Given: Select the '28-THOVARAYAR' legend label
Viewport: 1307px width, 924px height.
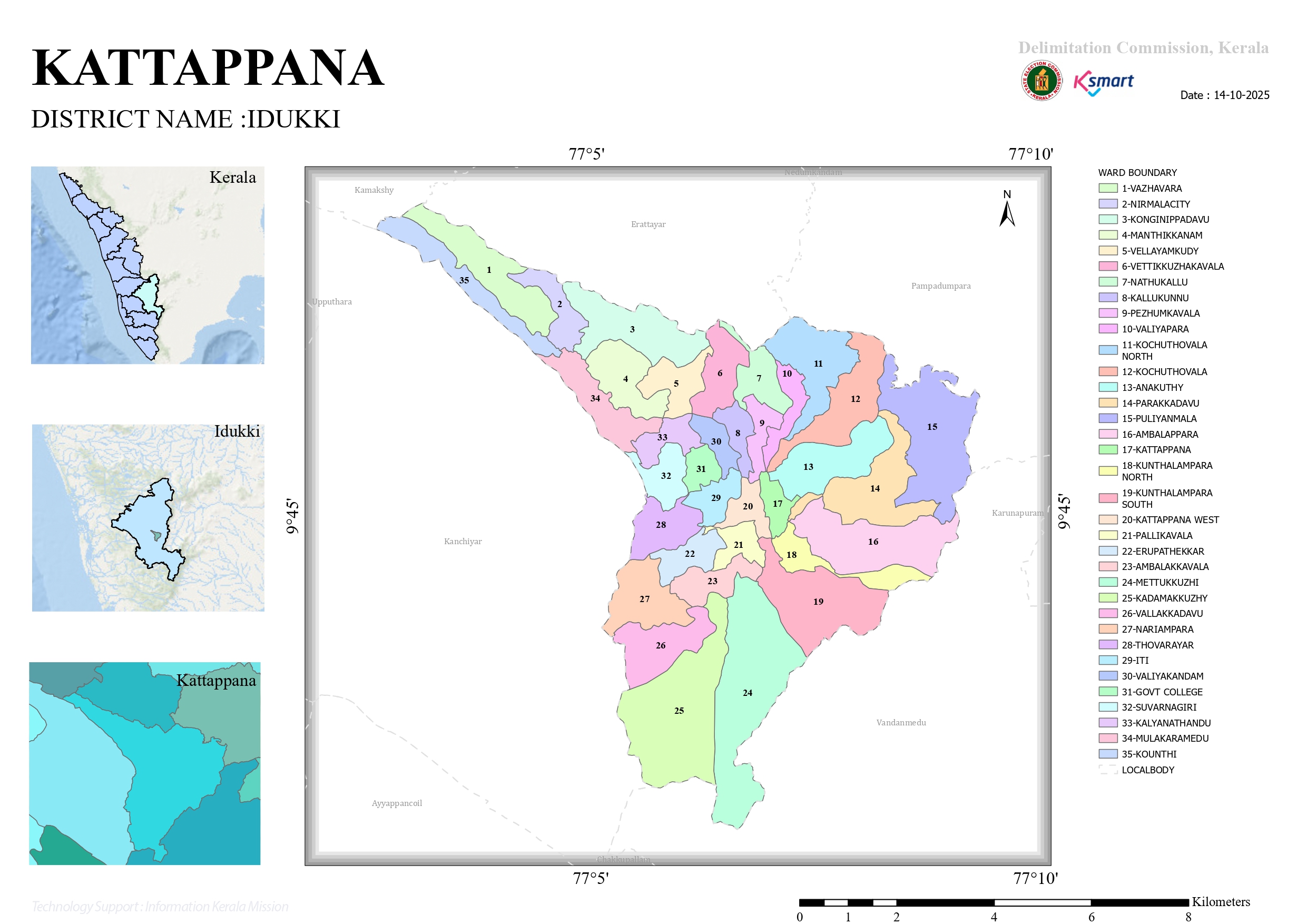Looking at the screenshot, I should [1157, 645].
